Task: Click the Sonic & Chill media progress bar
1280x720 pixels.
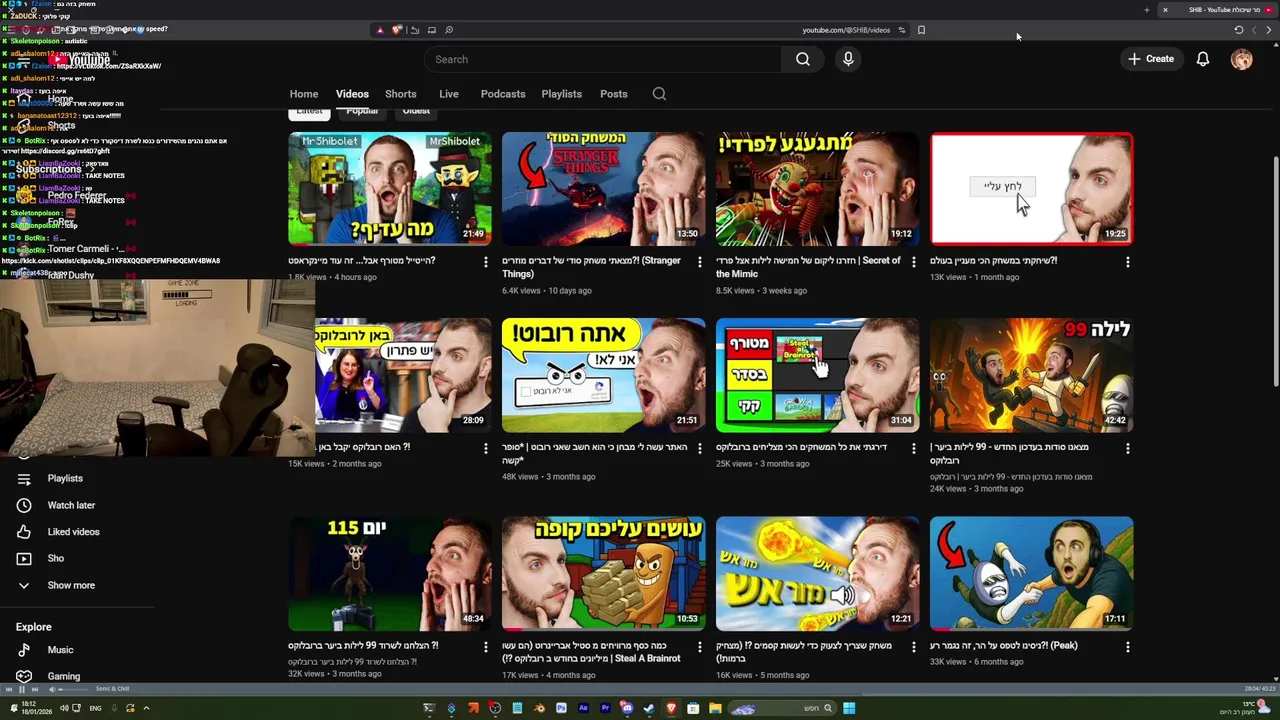Action: pyautogui.click(x=640, y=694)
